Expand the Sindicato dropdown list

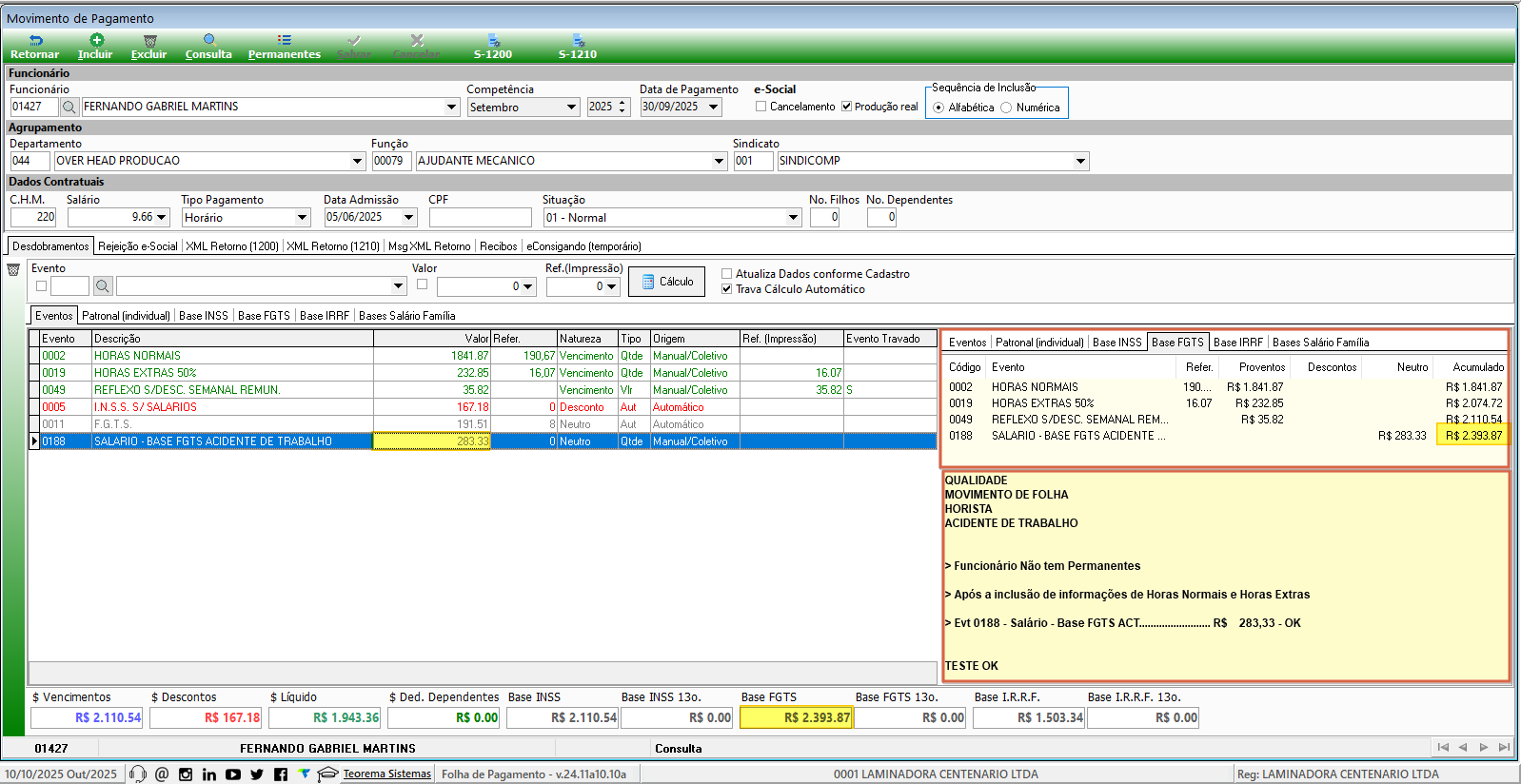(x=1080, y=162)
